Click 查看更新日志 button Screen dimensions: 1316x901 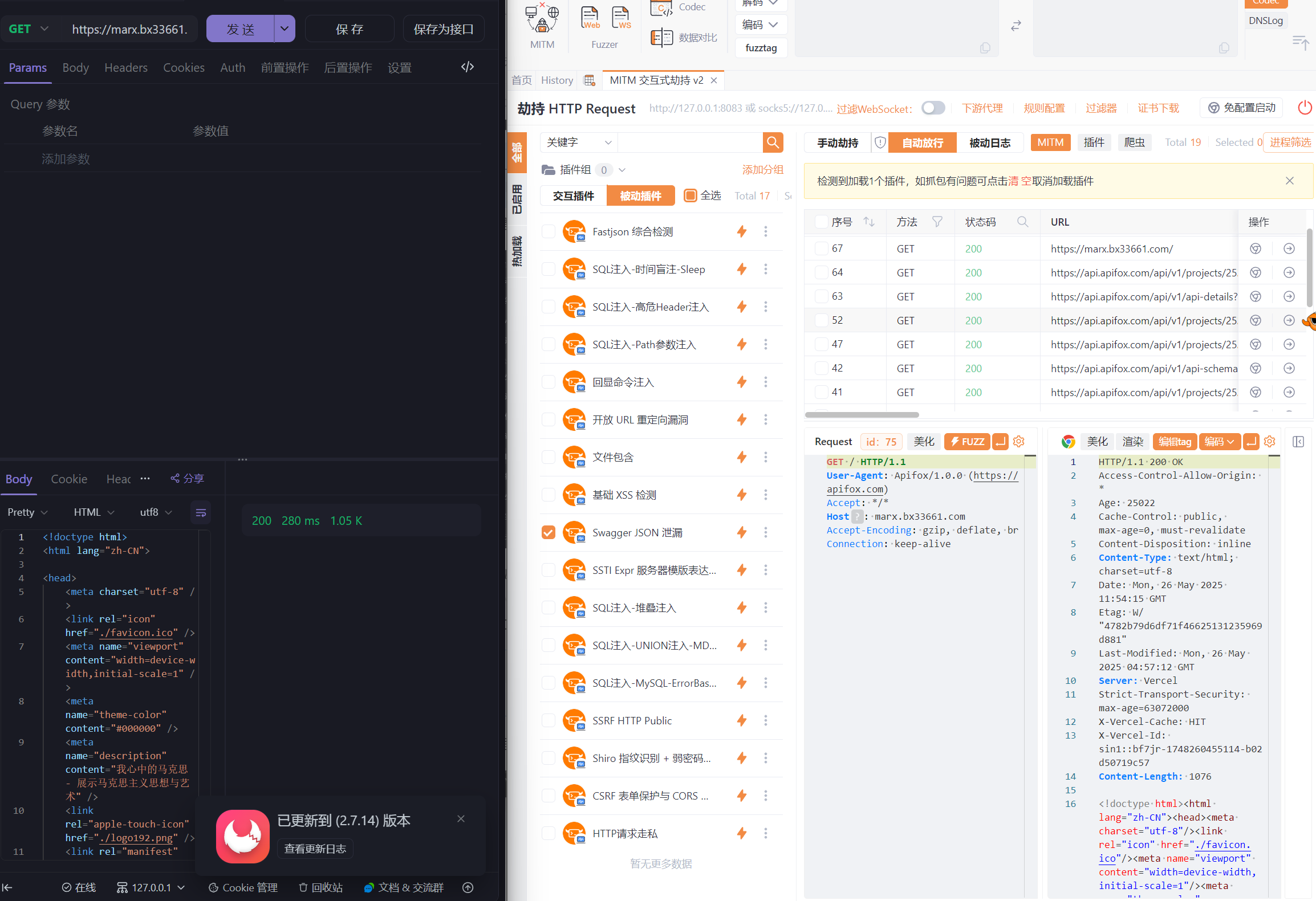pos(315,849)
